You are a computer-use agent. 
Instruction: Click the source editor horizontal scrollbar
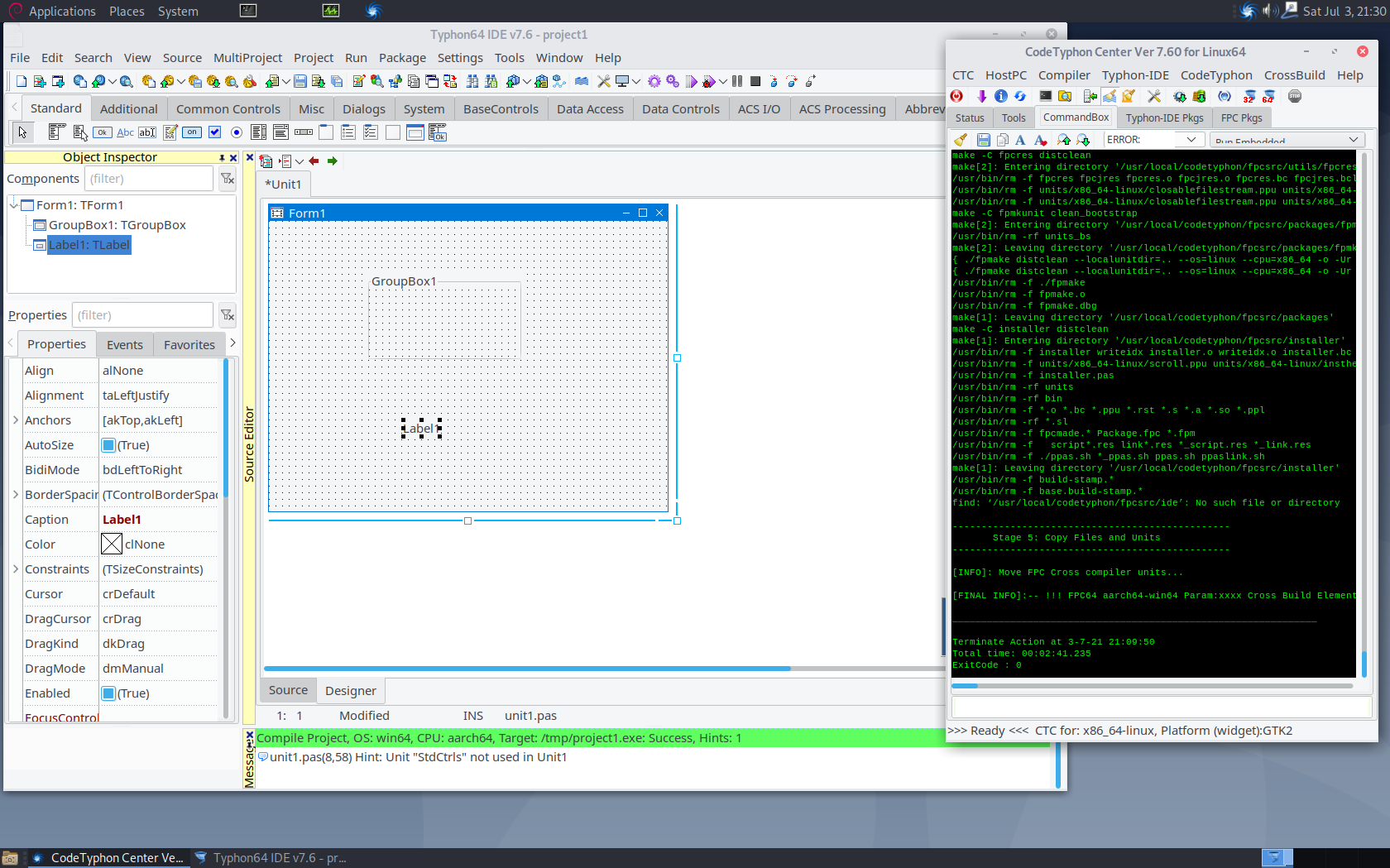[527, 668]
